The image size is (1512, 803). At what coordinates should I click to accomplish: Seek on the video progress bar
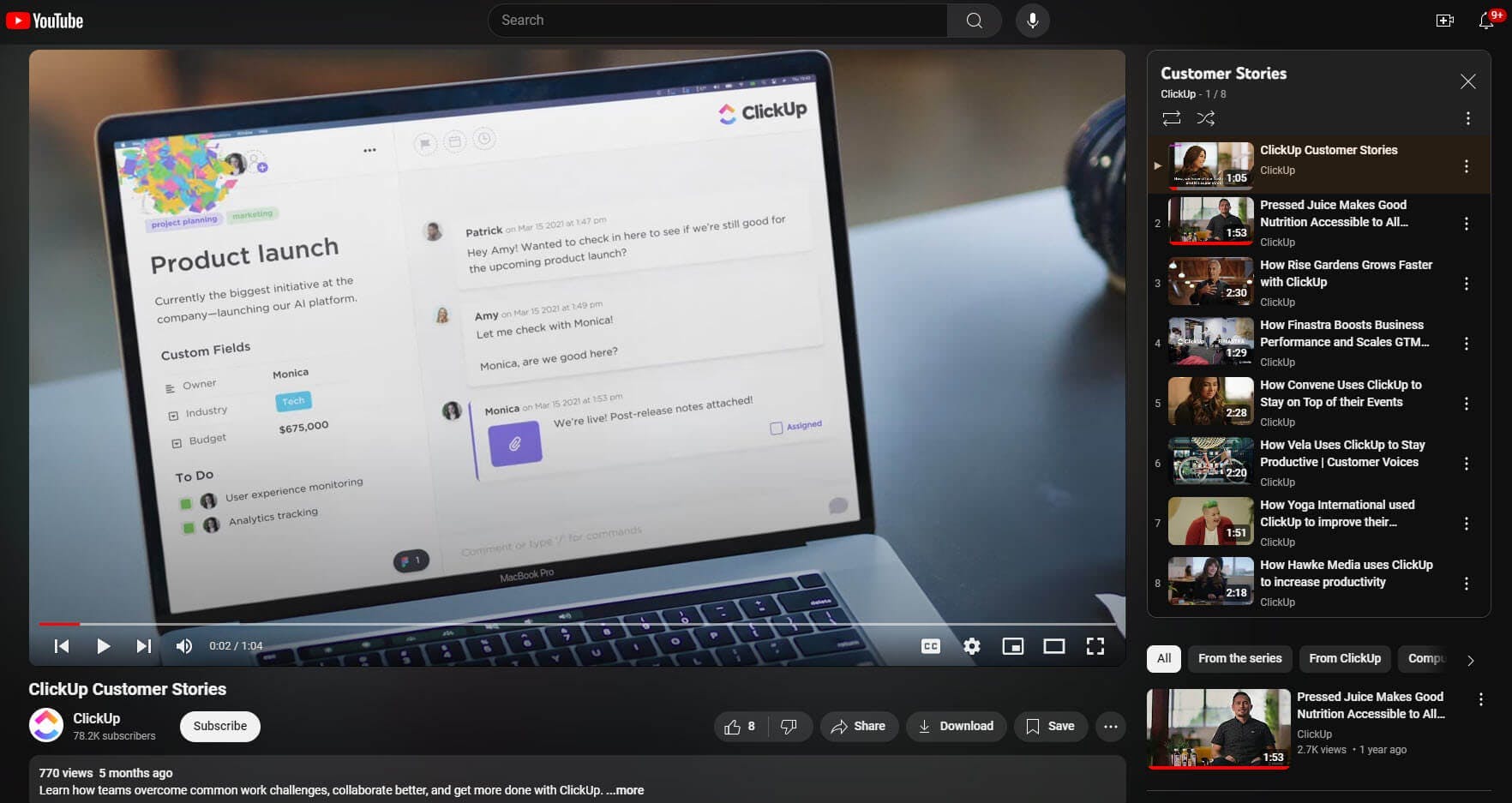(577, 624)
